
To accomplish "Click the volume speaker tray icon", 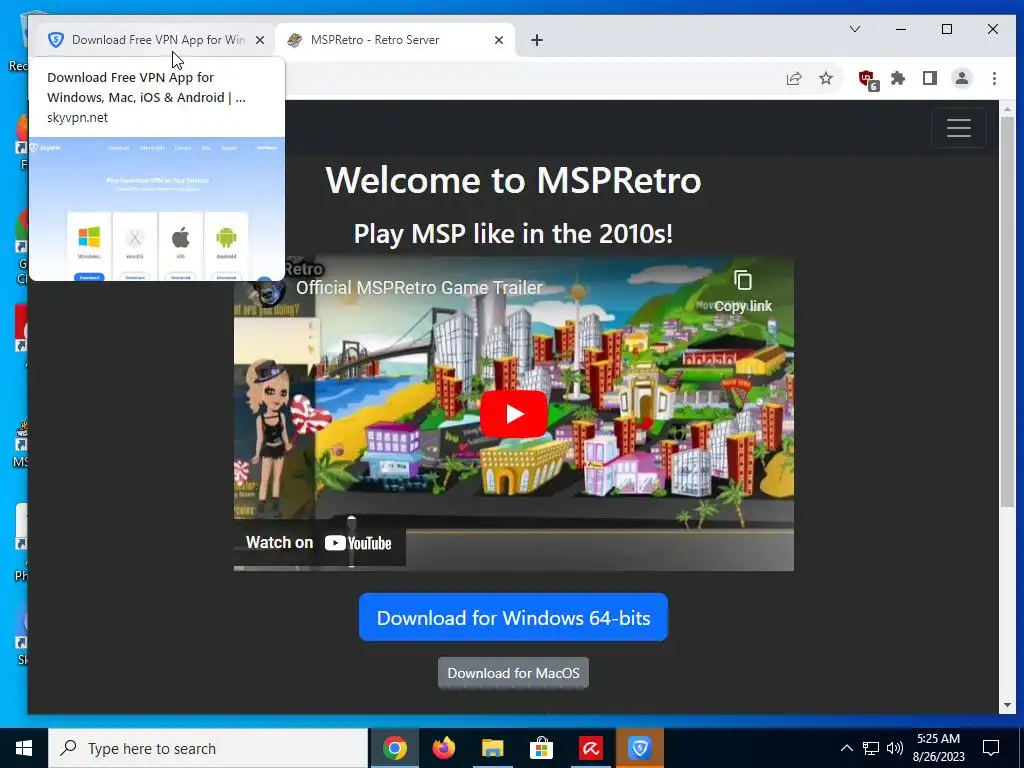I will coord(895,748).
